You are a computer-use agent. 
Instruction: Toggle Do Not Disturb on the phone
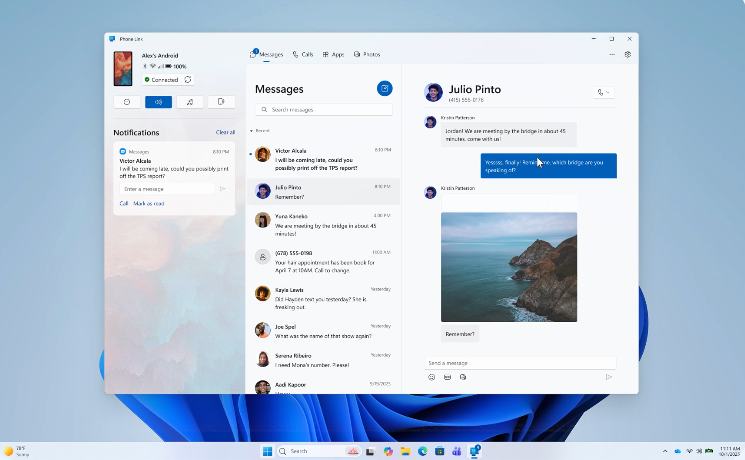point(127,102)
